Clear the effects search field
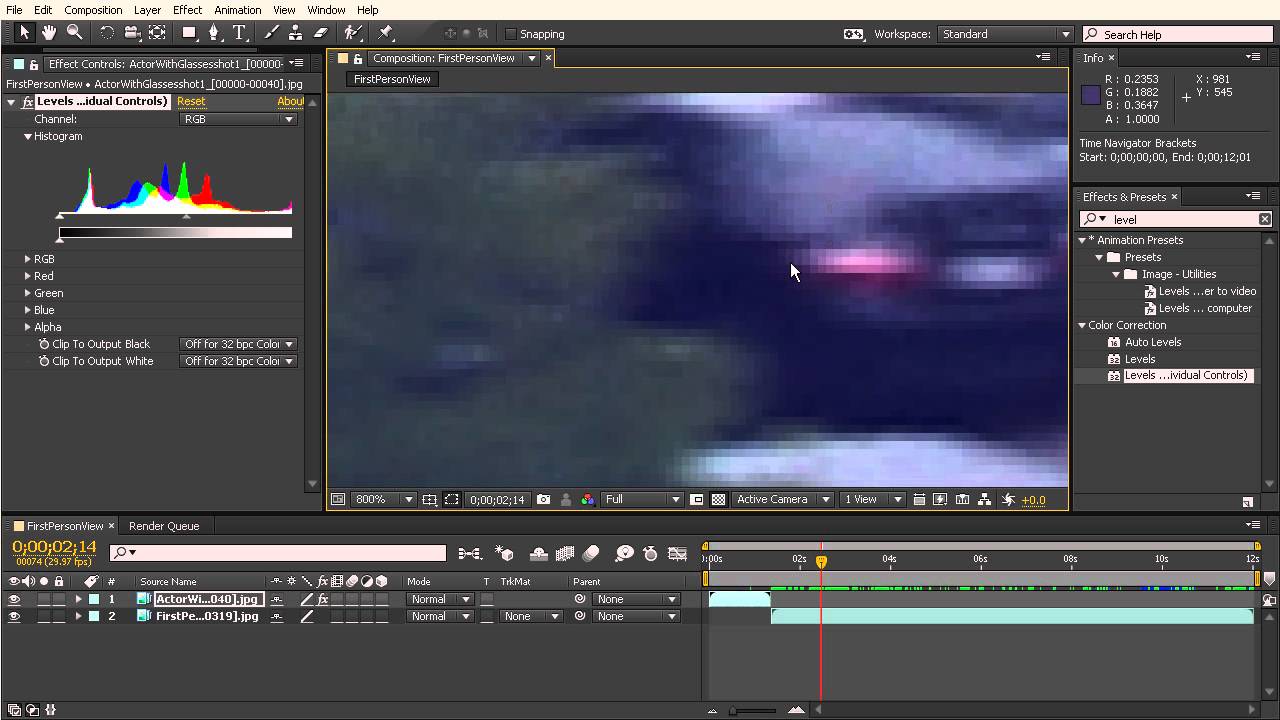Viewport: 1280px width, 720px height. tap(1264, 219)
